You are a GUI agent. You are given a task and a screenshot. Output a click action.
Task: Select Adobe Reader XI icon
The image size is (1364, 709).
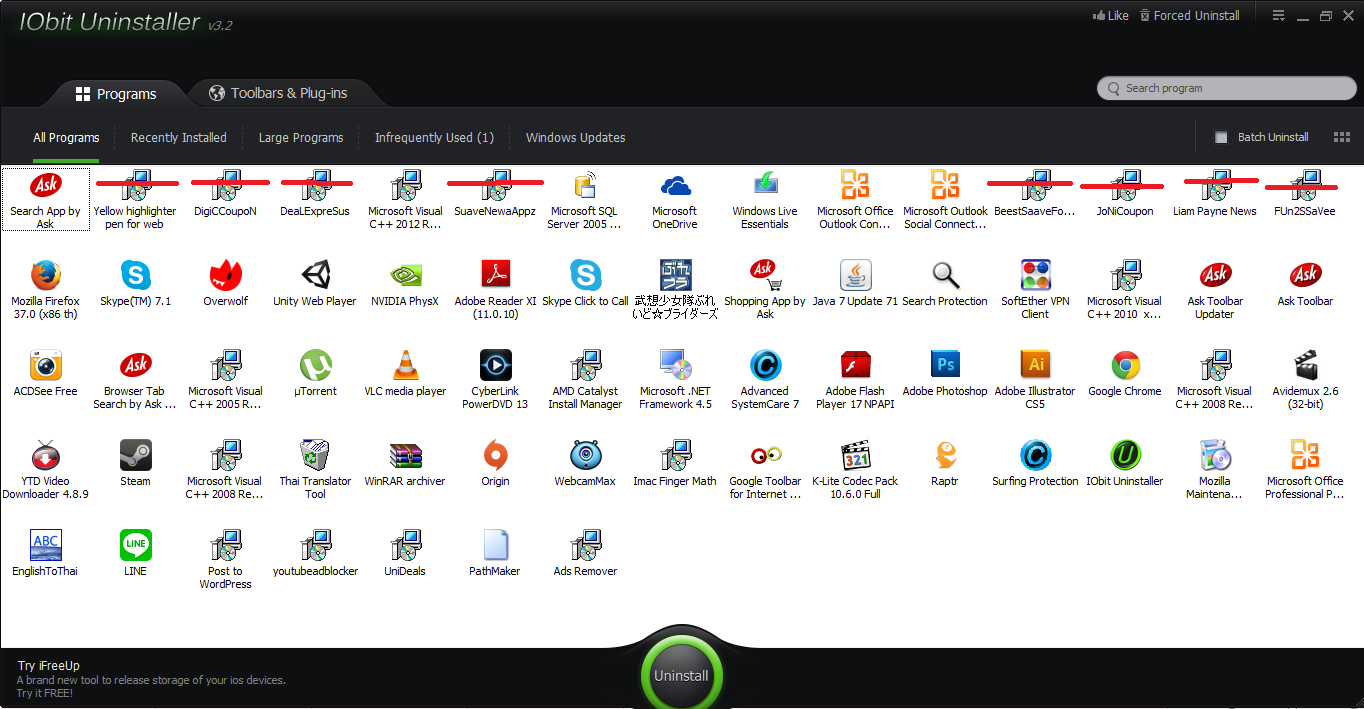point(495,275)
